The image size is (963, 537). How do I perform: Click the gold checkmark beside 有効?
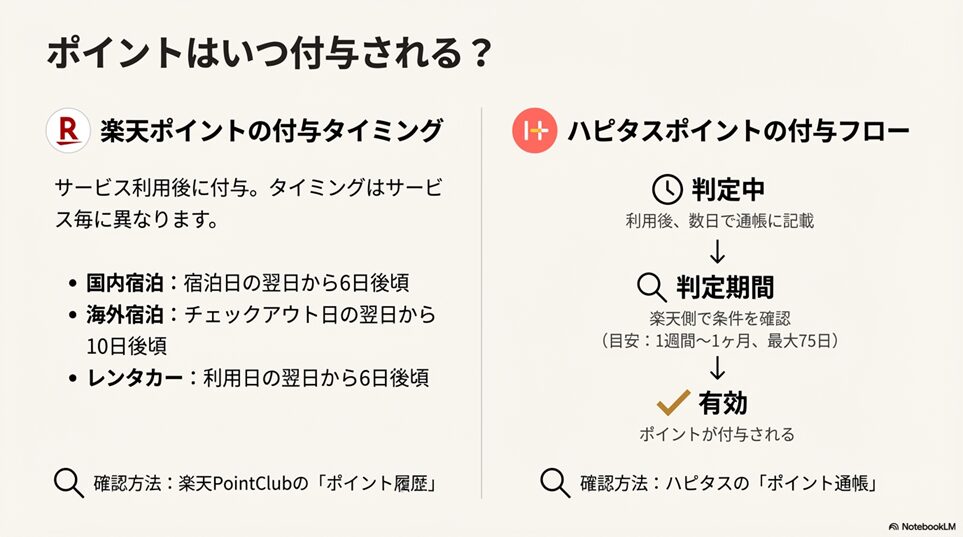[x=675, y=402]
